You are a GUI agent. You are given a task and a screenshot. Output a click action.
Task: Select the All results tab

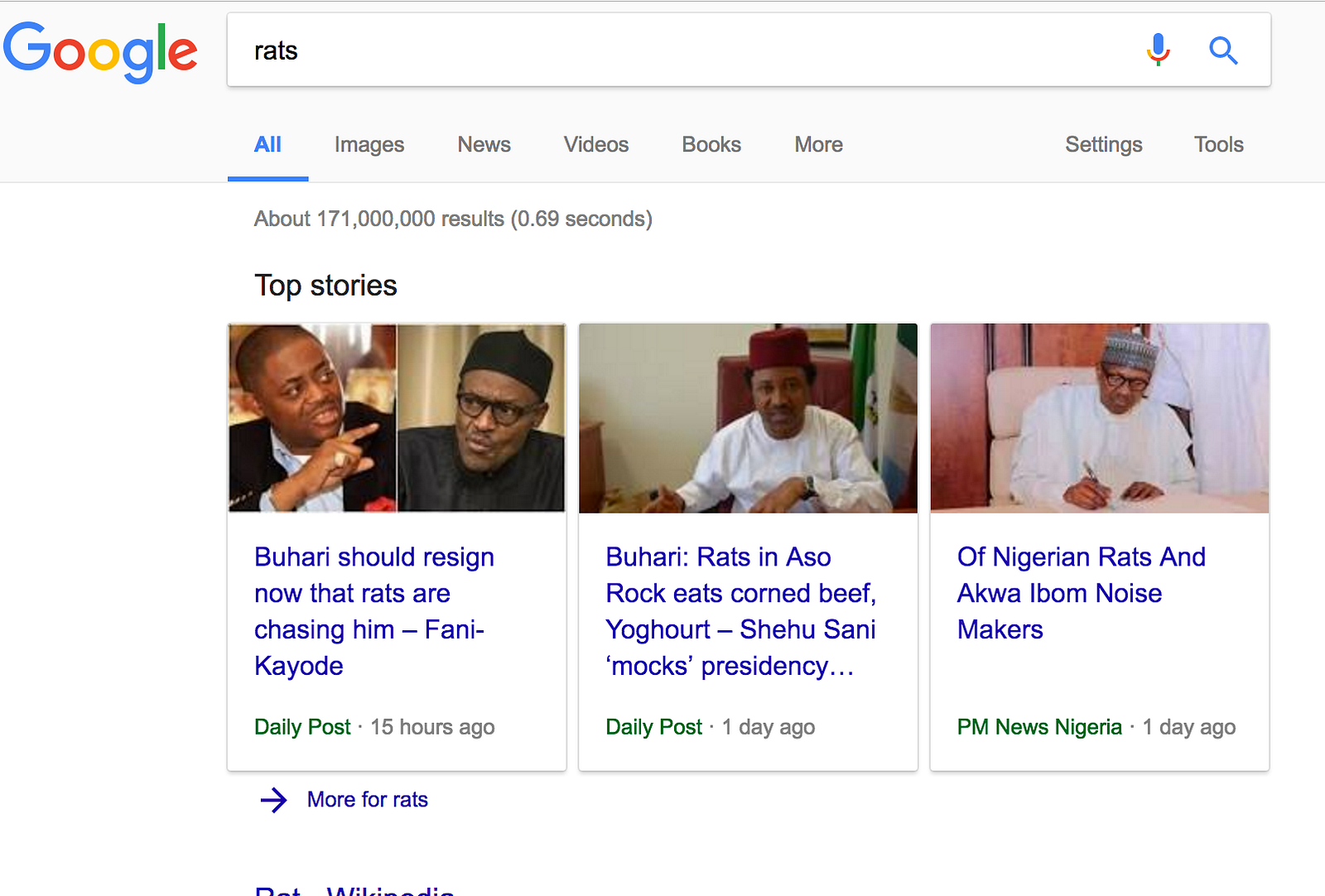(x=267, y=145)
